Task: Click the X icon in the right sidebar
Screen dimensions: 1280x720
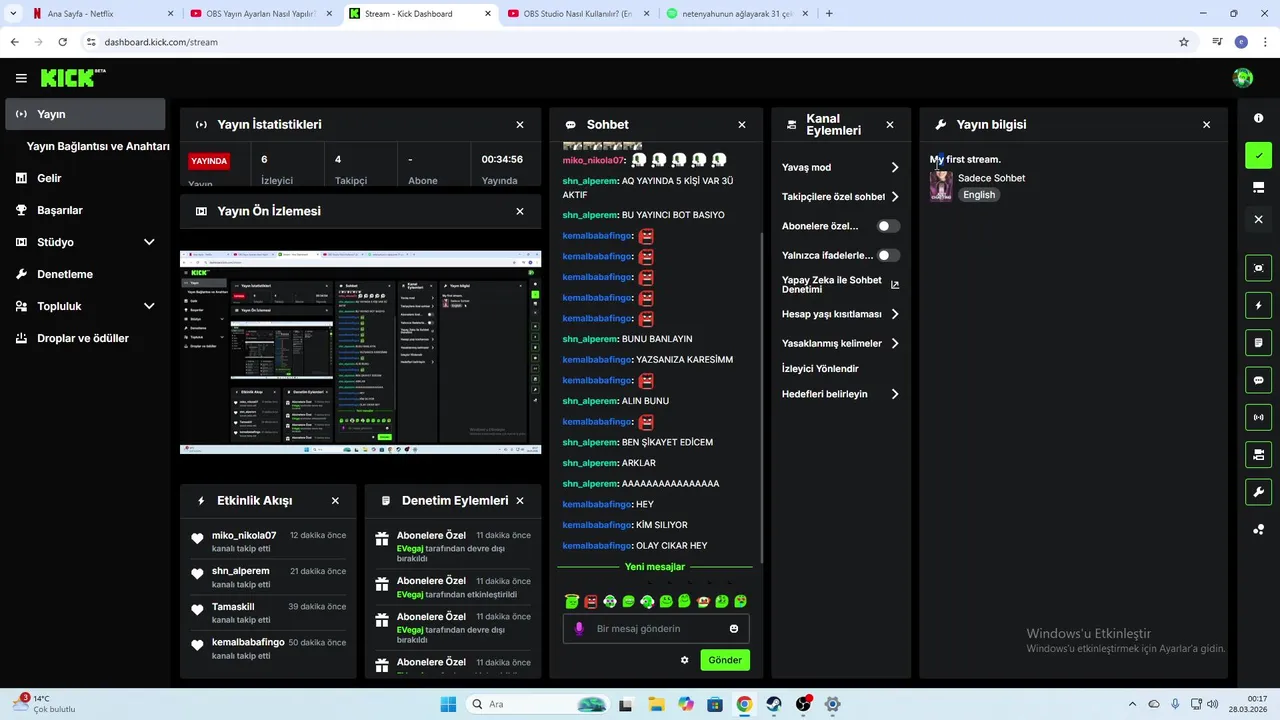Action: [x=1258, y=219]
